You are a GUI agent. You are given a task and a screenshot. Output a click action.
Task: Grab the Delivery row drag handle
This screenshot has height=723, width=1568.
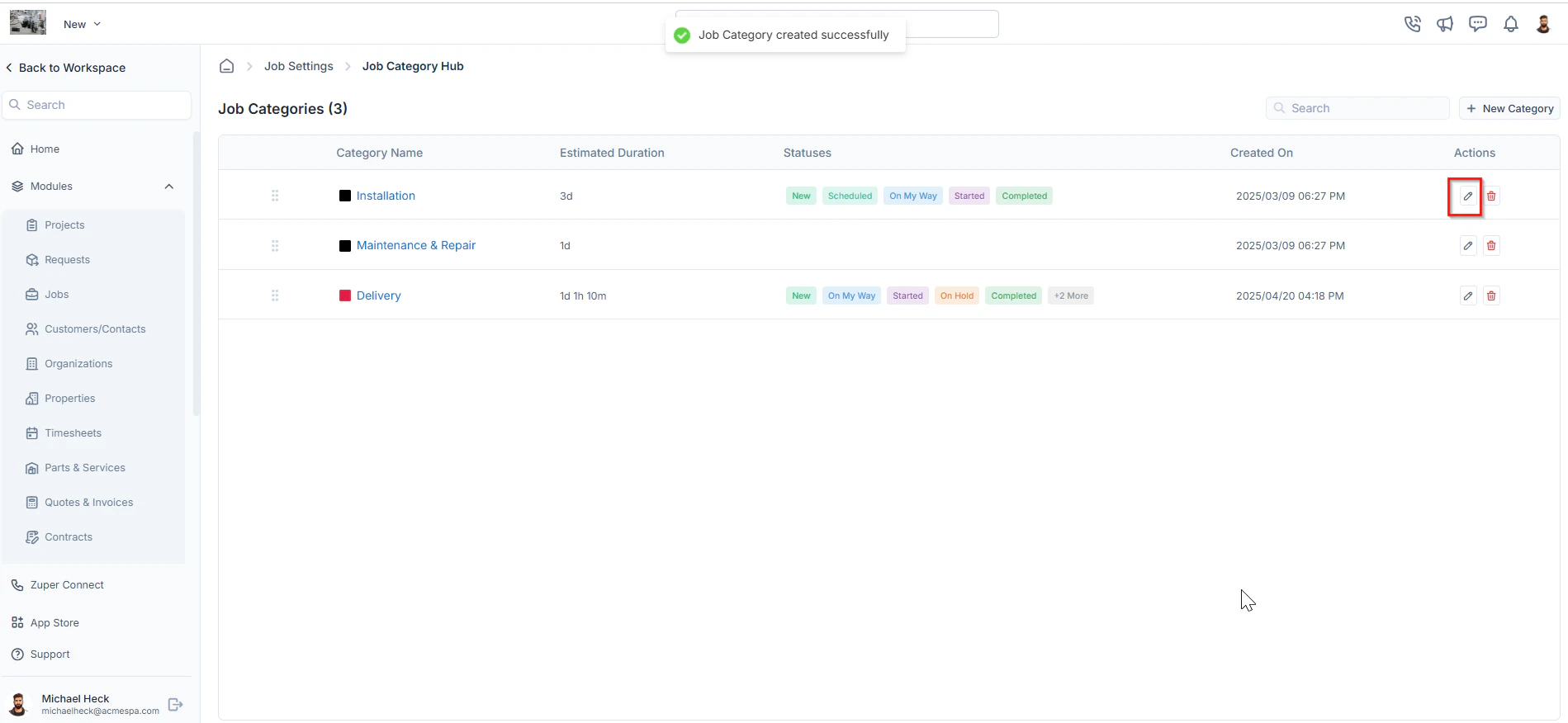[x=275, y=295]
